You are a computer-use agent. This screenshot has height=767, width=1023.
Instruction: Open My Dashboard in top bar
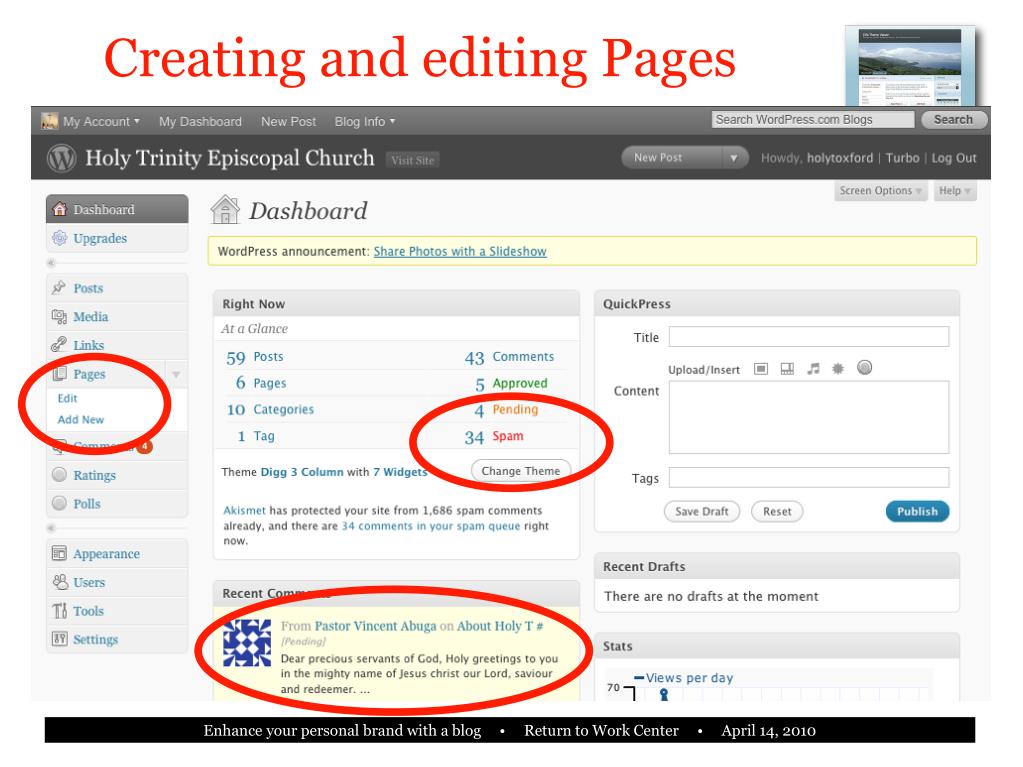click(200, 121)
